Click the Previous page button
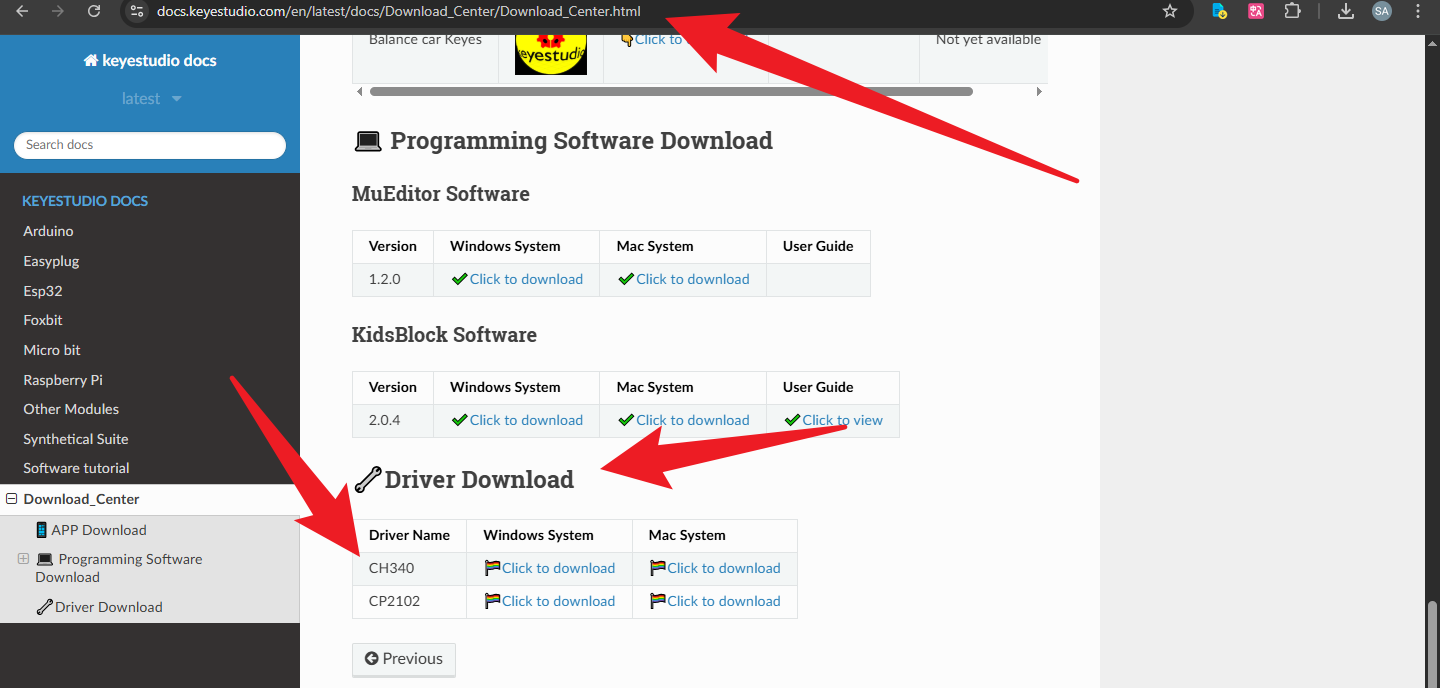The width and height of the screenshot is (1440, 688). click(x=404, y=659)
